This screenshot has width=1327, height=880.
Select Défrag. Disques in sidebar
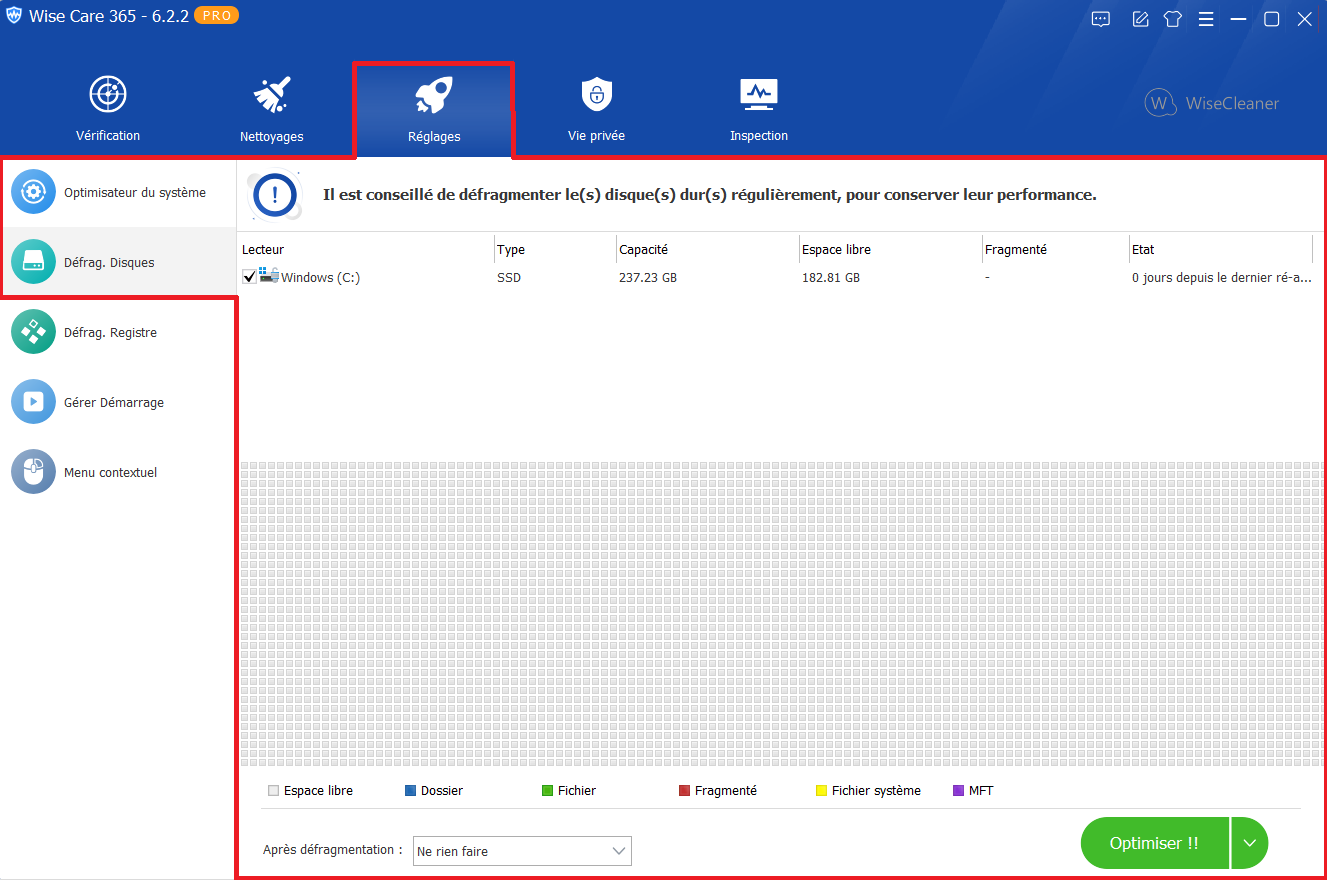pyautogui.click(x=118, y=262)
